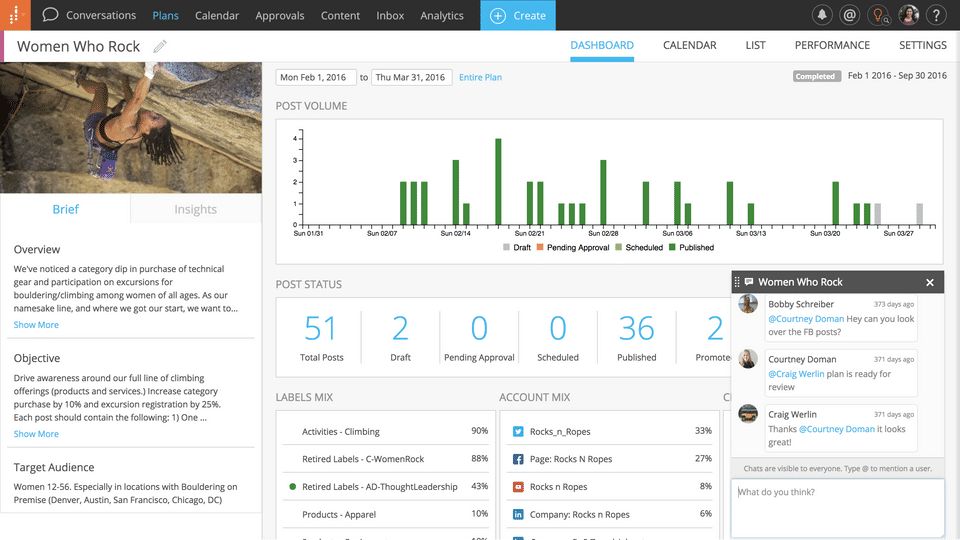Click the help question mark icon
Screen dimensions: 960x540
(936, 15)
